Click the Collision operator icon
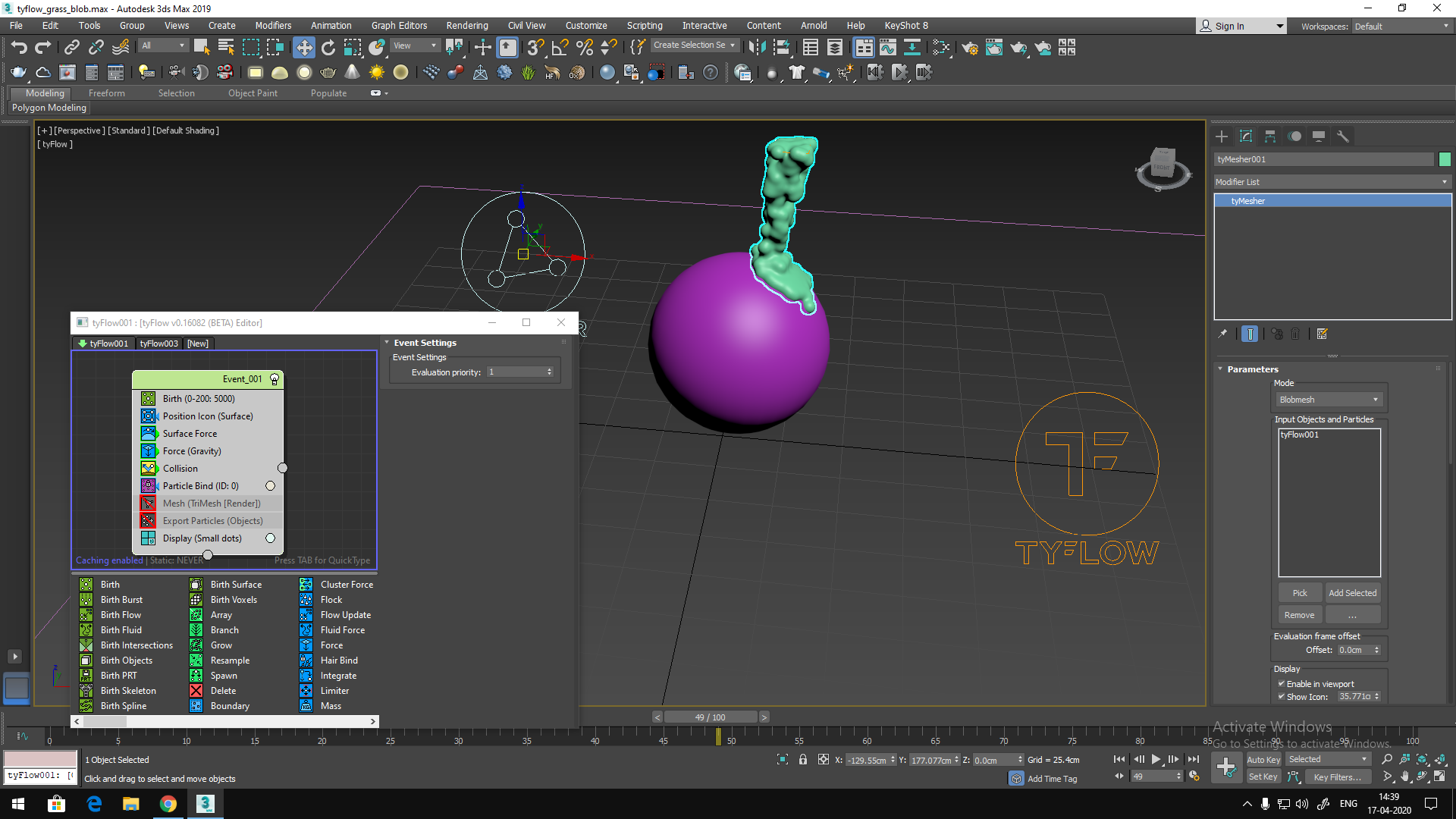This screenshot has height=819, width=1456. pyautogui.click(x=149, y=469)
